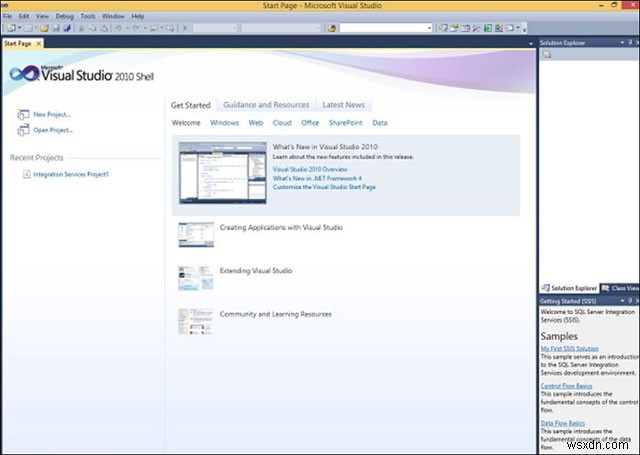The image size is (640, 455).
Task: Open the Object Browser toolbar icon
Action: click(x=465, y=28)
